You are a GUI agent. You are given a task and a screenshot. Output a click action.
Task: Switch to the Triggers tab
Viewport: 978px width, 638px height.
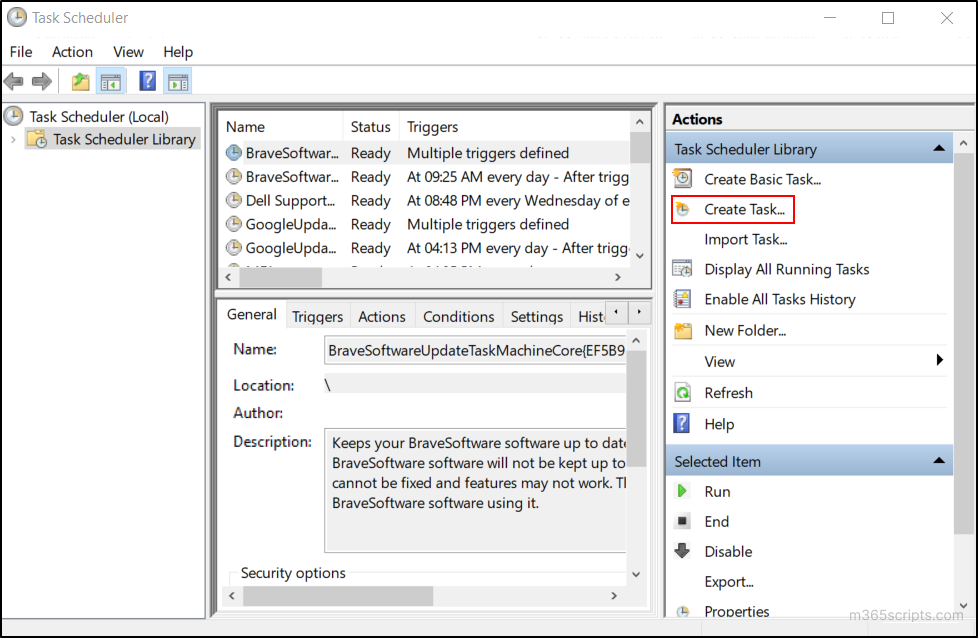tap(317, 315)
